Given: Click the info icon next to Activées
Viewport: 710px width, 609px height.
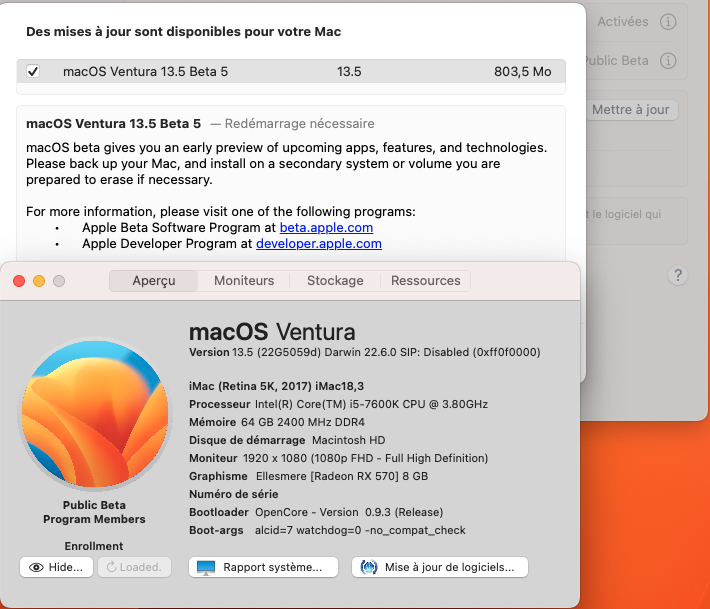Looking at the screenshot, I should 668,22.
